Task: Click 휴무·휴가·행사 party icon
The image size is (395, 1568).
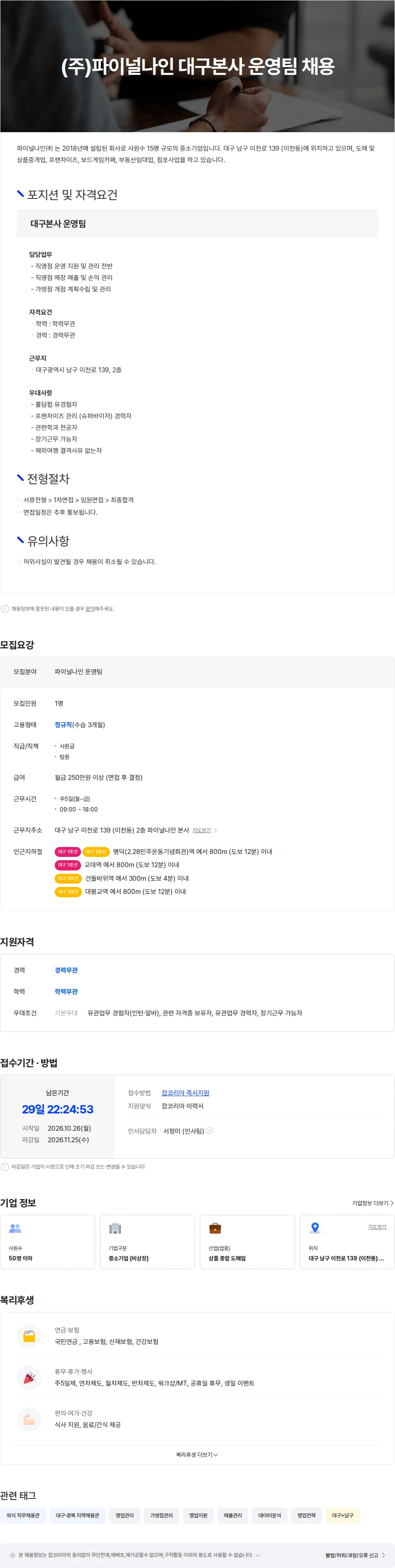Action: 29,1378
